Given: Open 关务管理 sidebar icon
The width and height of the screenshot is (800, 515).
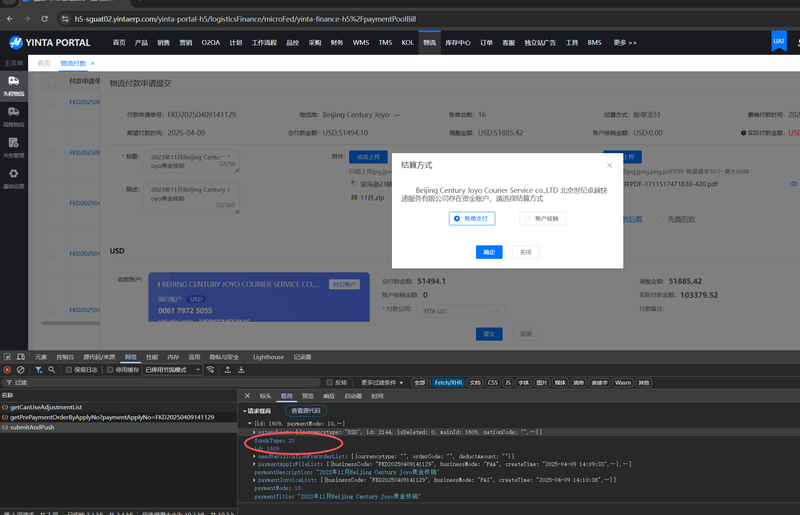Looking at the screenshot, I should click(x=14, y=148).
